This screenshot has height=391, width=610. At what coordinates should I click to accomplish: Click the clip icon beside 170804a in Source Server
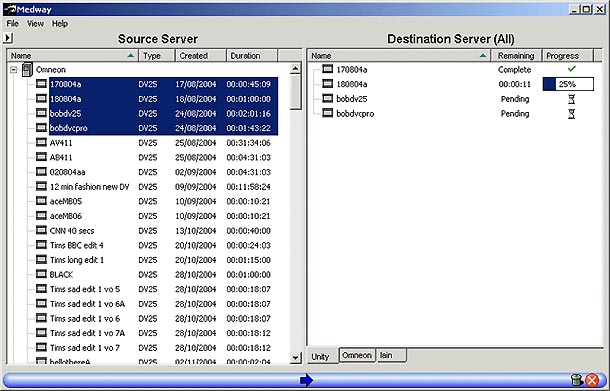[41, 84]
